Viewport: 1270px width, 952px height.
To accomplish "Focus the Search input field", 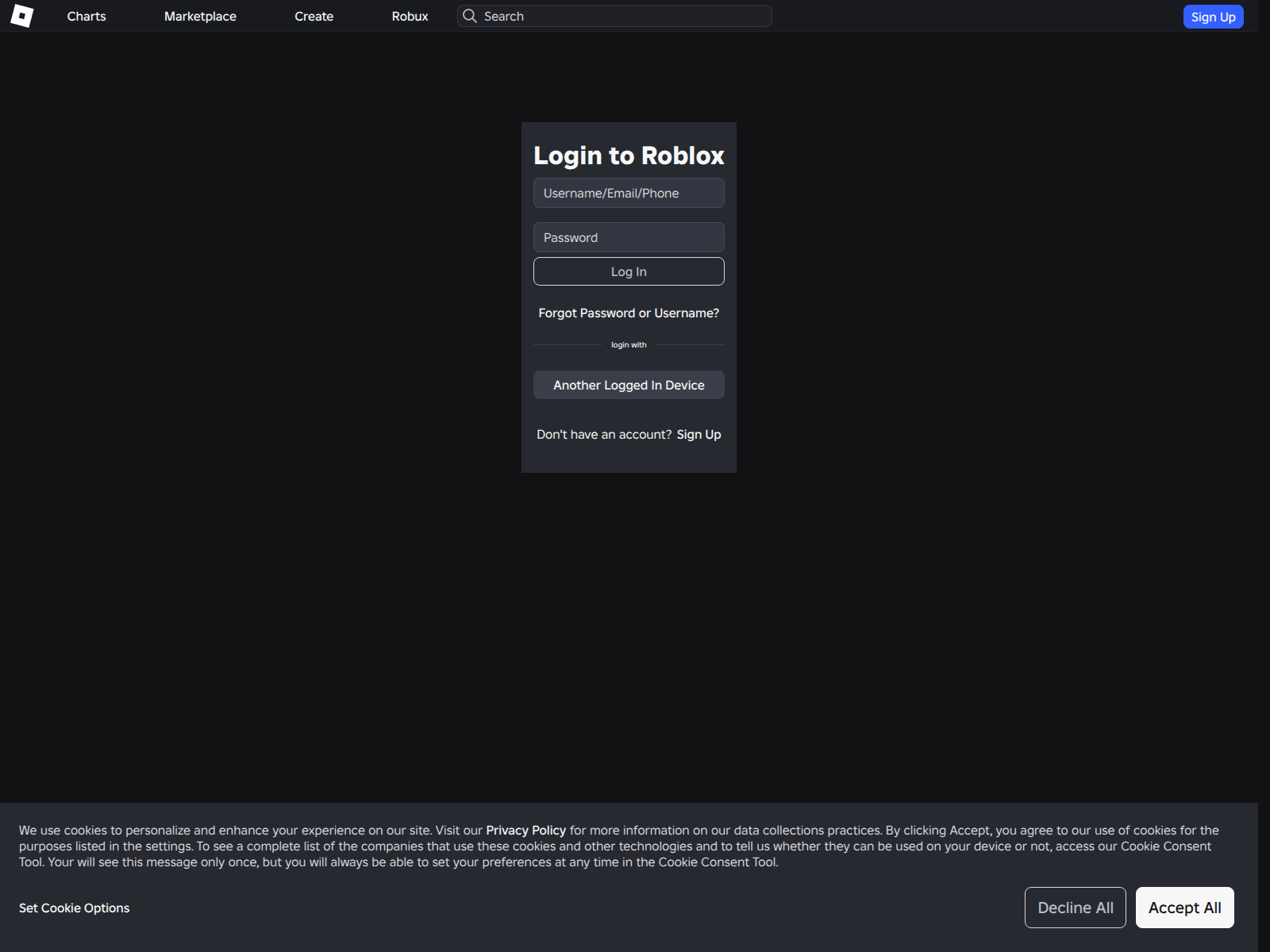I will (x=614, y=16).
